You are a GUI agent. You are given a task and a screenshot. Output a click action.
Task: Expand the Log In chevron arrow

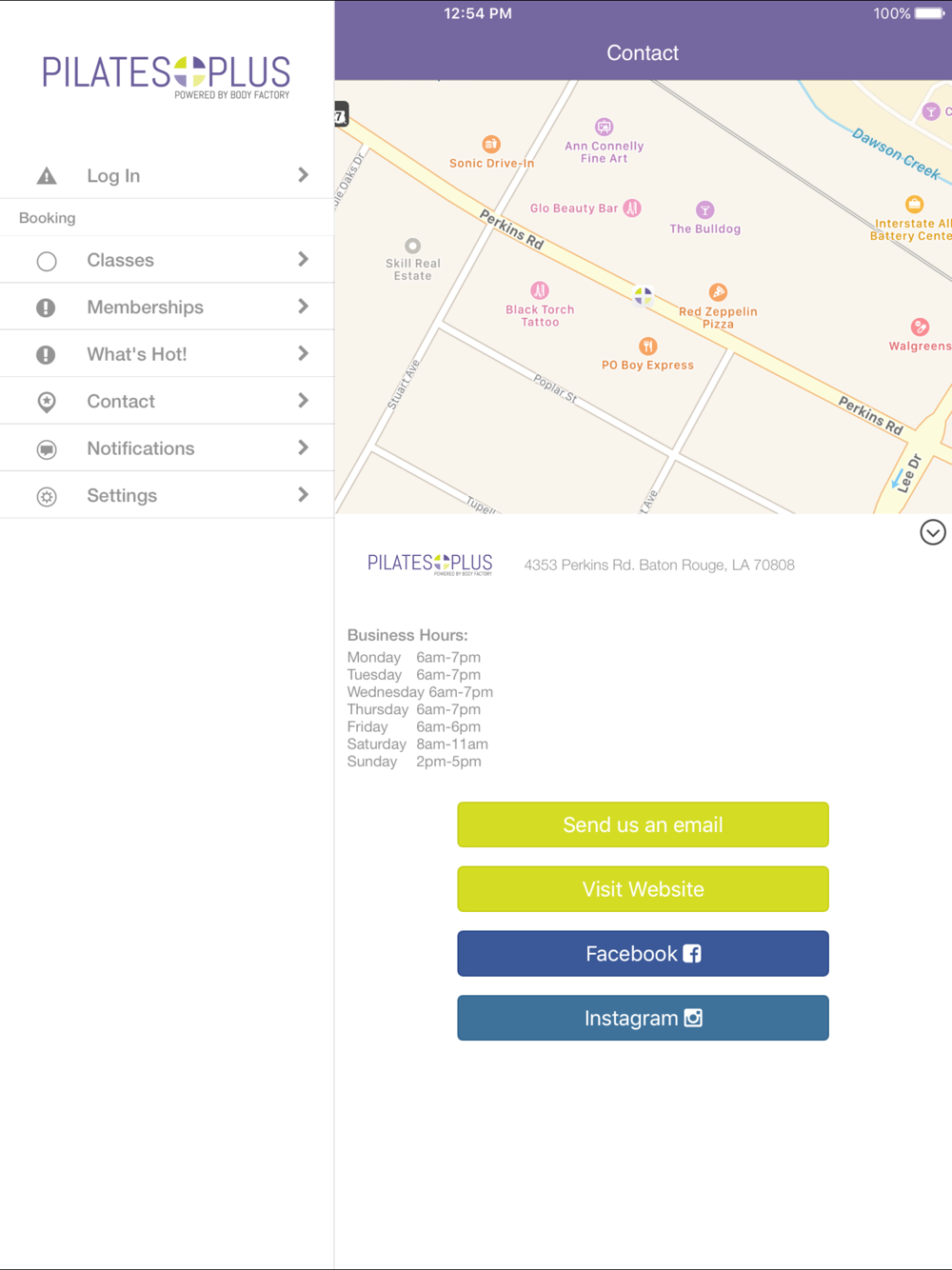pyautogui.click(x=303, y=175)
